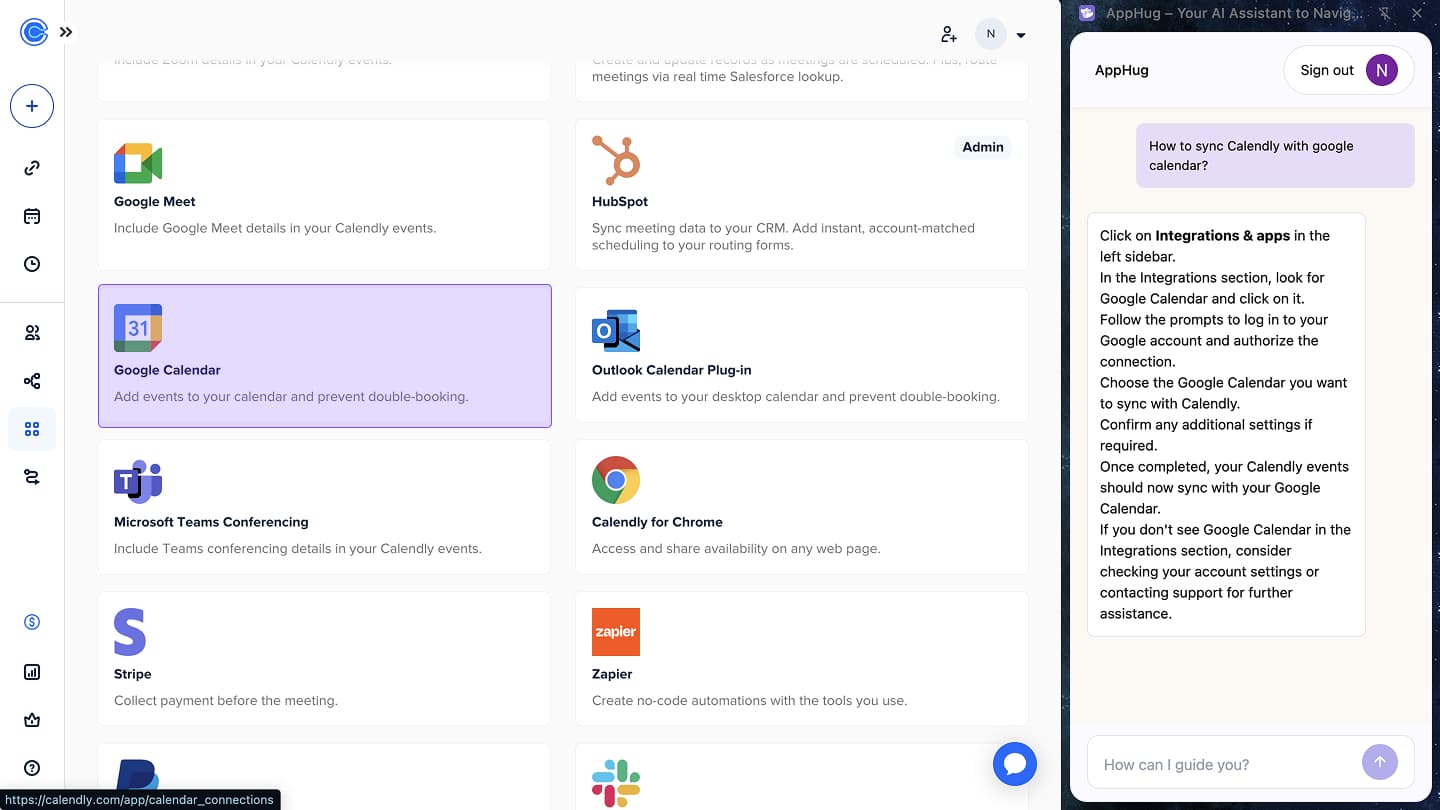Click the invite user icon in the header
Screen dimensions: 1440x810
pos(949,34)
